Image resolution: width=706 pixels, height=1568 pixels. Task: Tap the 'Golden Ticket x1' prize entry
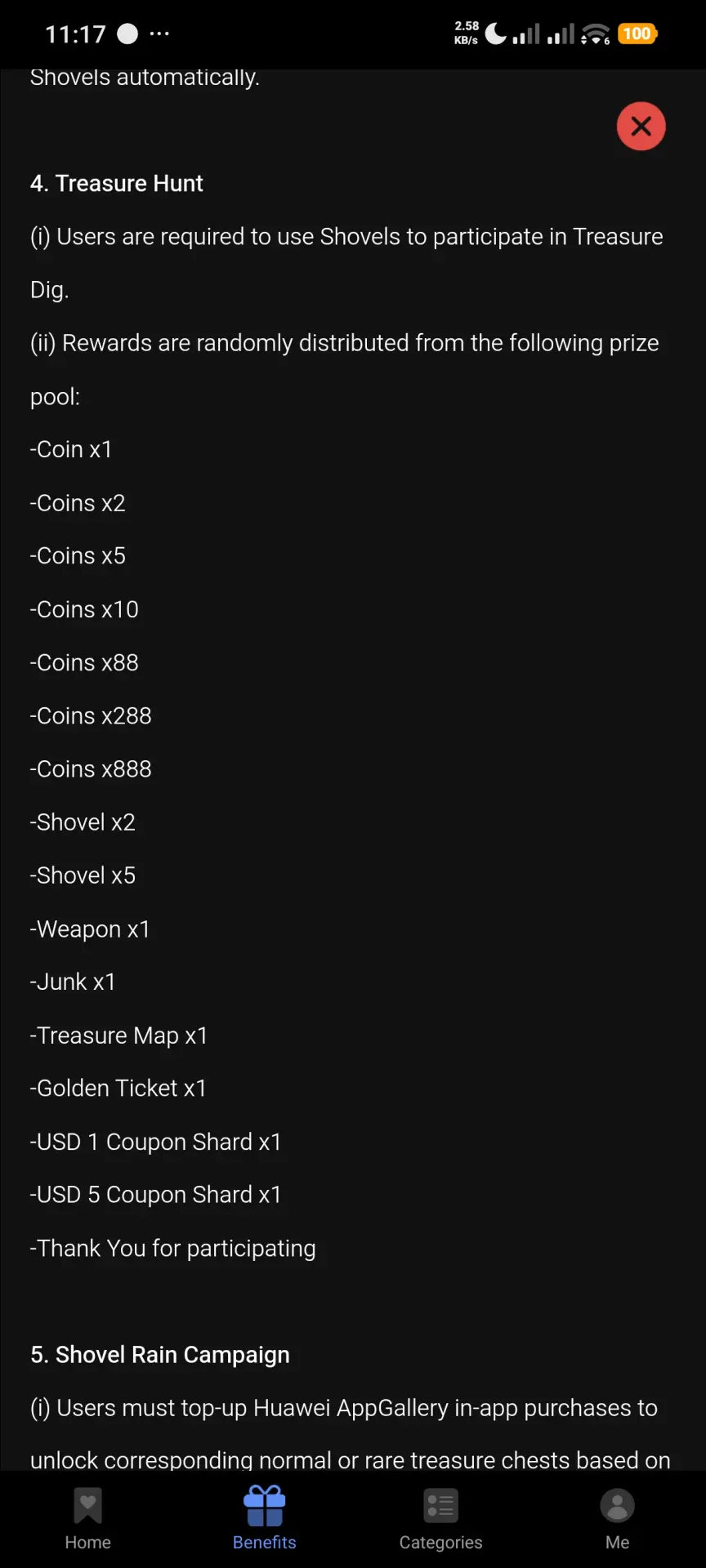point(118,1089)
